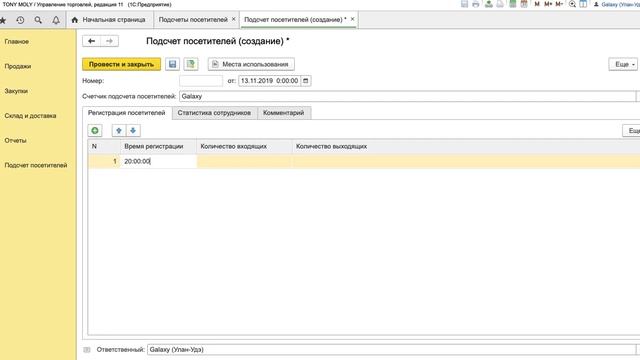Click the Galaxy user name link

point(620,4)
